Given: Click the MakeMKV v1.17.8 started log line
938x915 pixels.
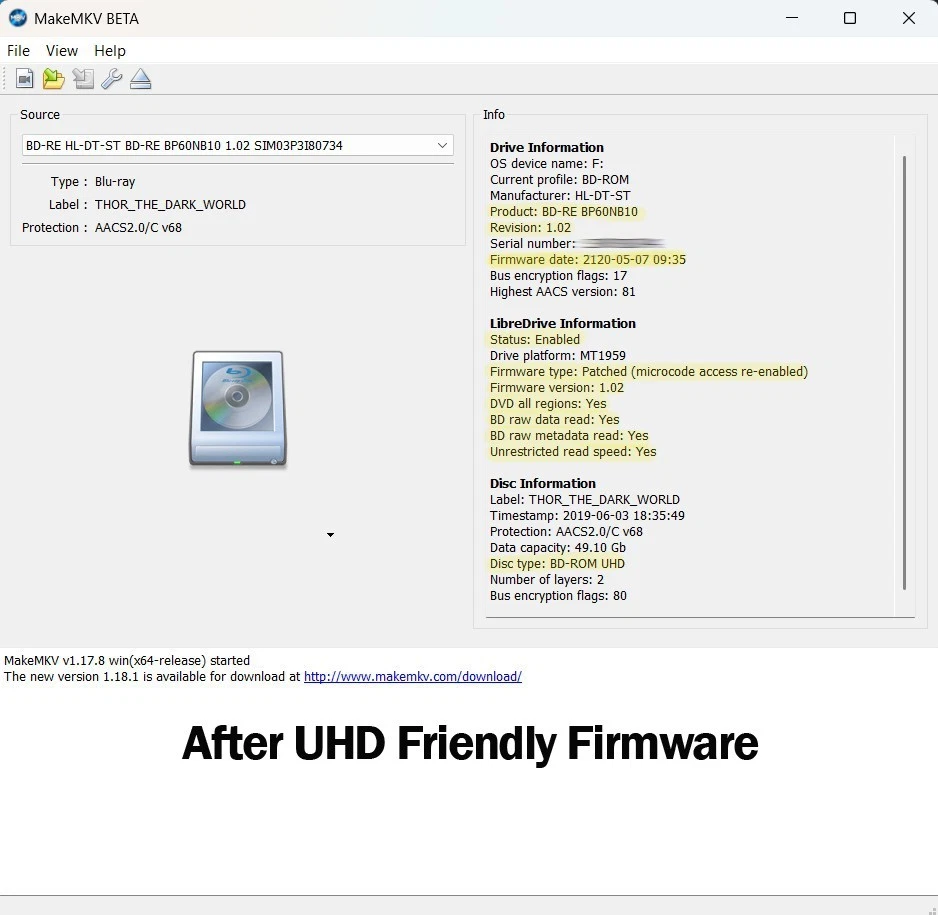Looking at the screenshot, I should point(127,660).
